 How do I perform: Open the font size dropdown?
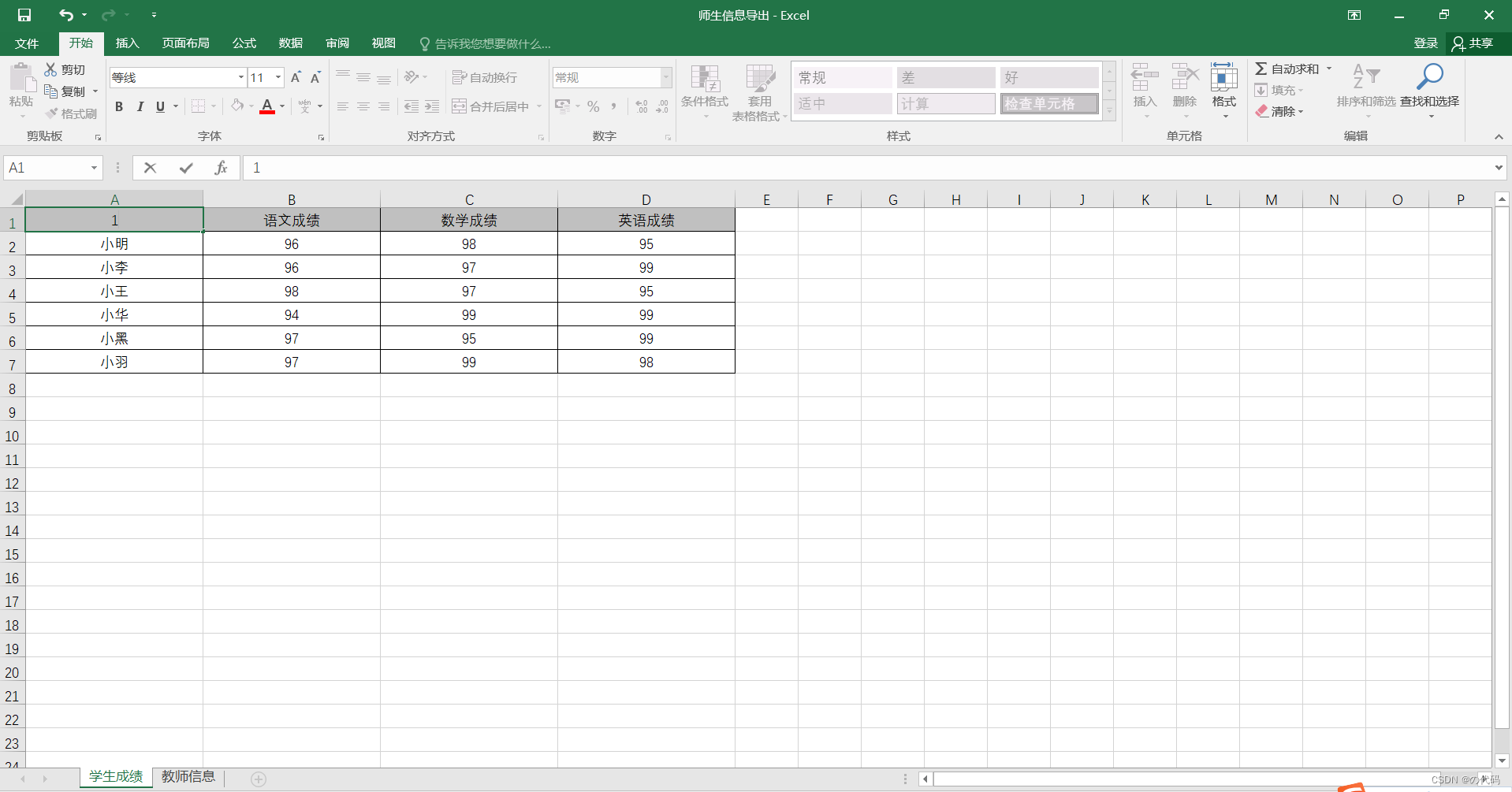tap(278, 77)
